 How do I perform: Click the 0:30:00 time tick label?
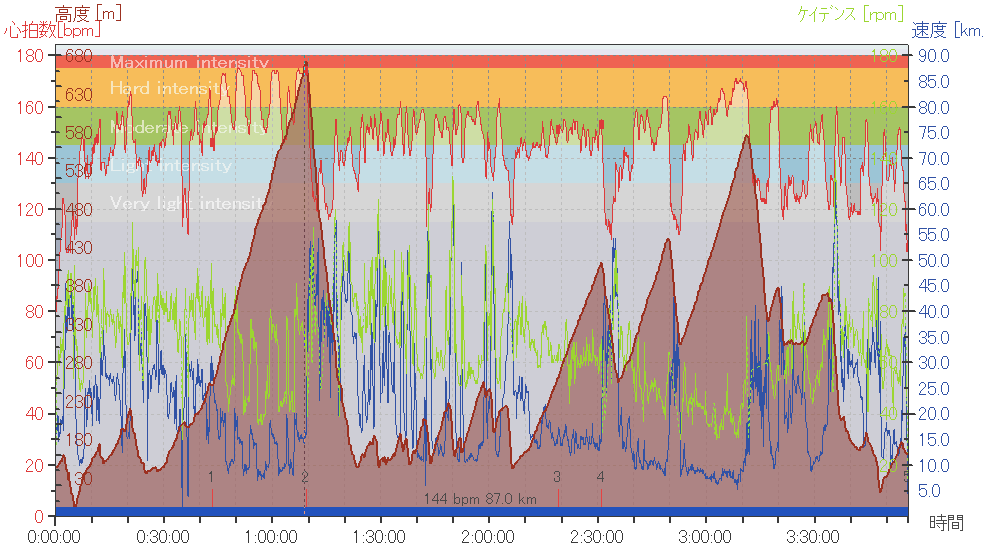pyautogui.click(x=163, y=537)
